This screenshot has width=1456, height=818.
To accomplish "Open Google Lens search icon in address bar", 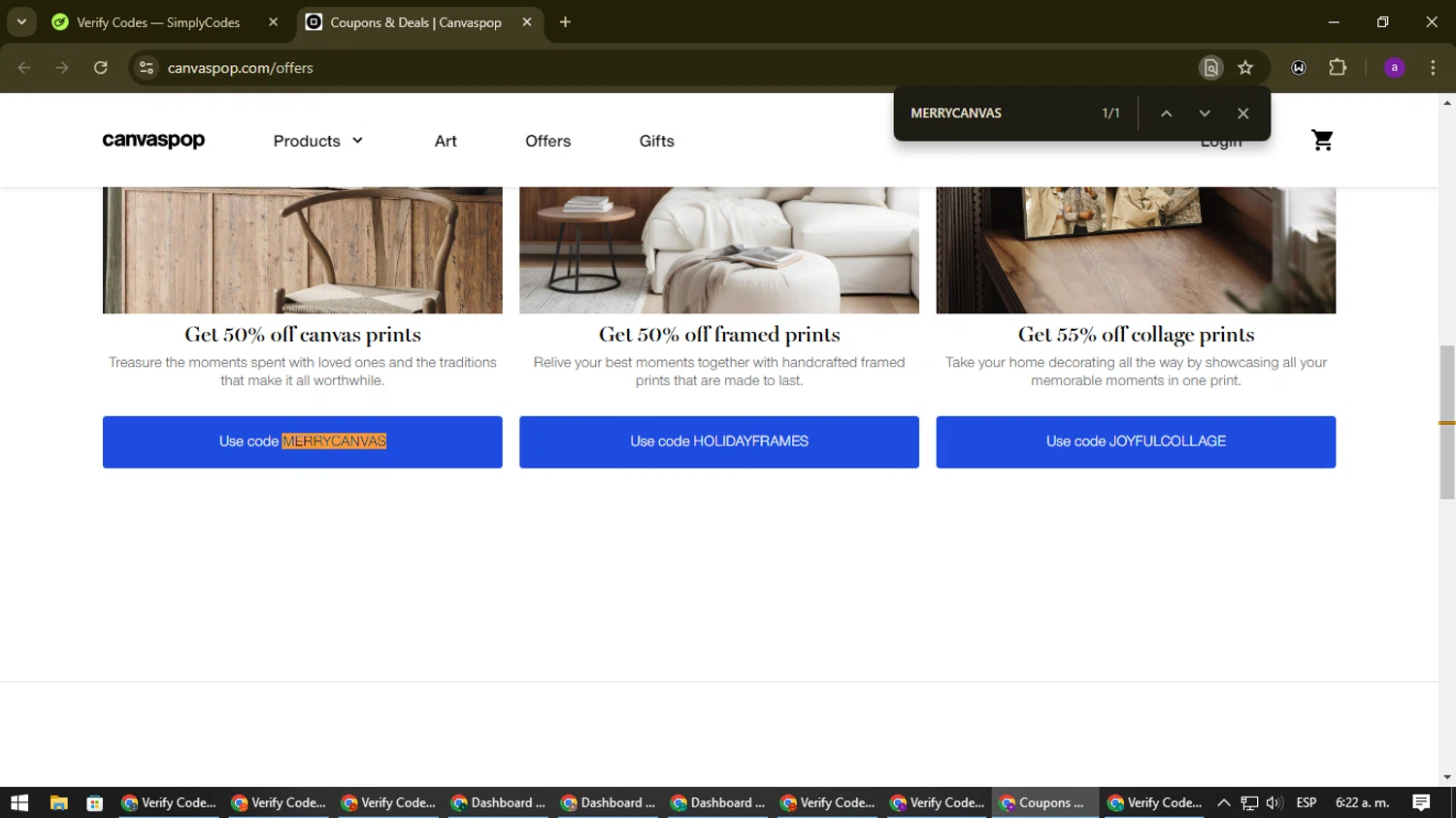I will pos(1210,68).
